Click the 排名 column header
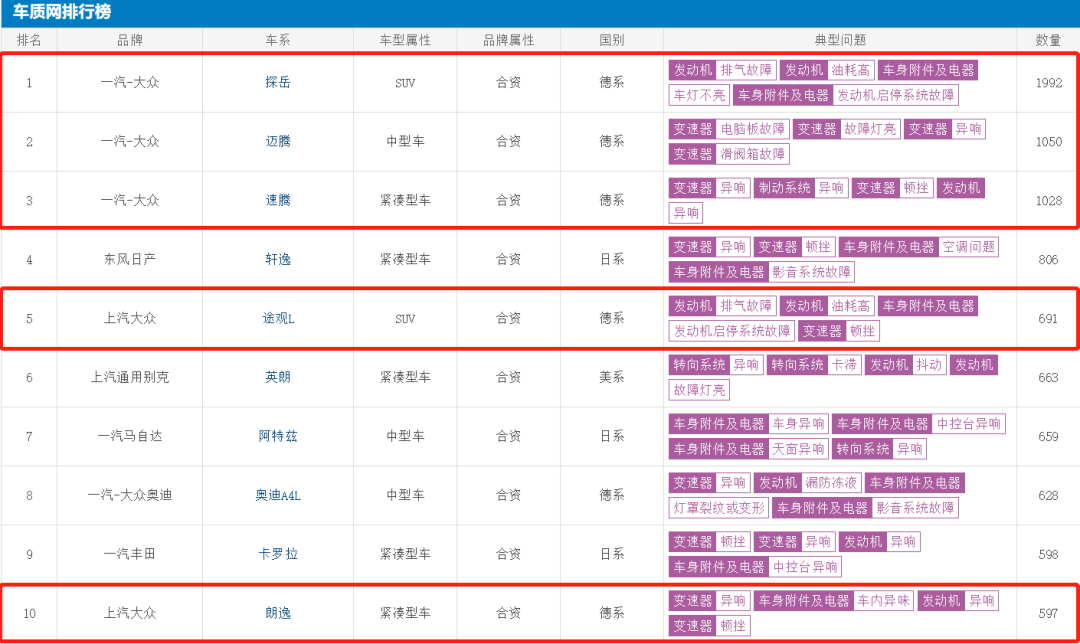Viewport: 1080px width, 644px height. pyautogui.click(x=29, y=40)
